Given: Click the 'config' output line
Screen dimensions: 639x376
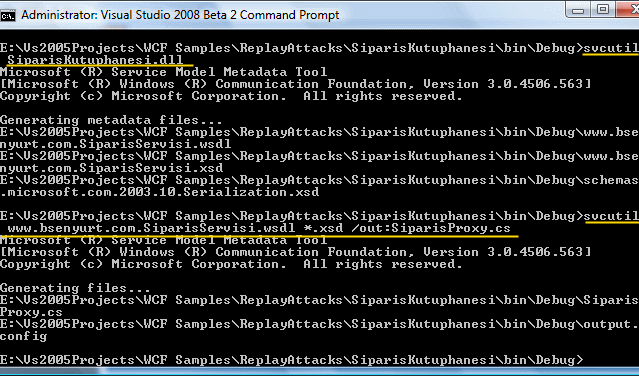Looking at the screenshot, I should (x=23, y=336).
